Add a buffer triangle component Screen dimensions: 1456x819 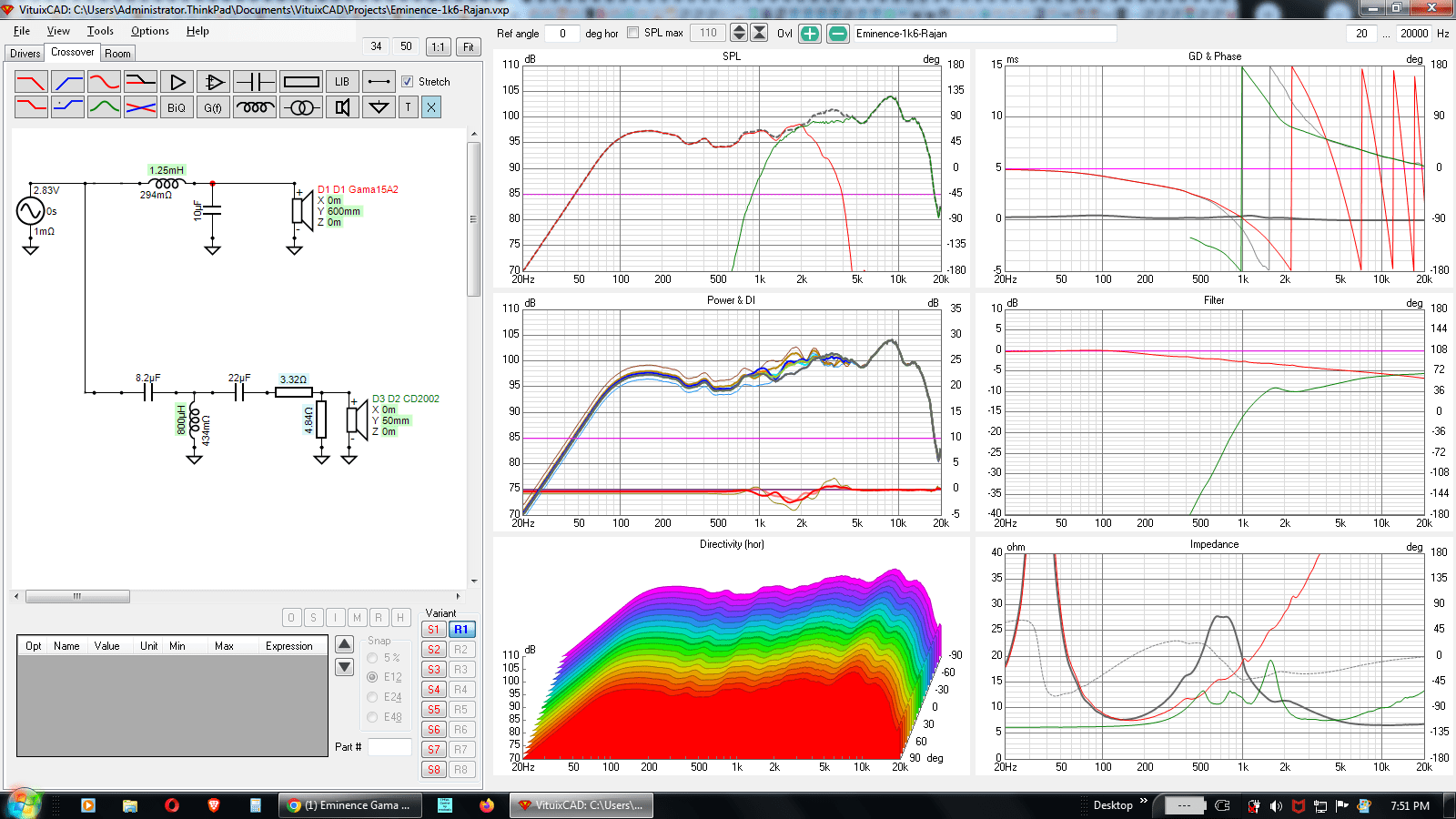177,82
